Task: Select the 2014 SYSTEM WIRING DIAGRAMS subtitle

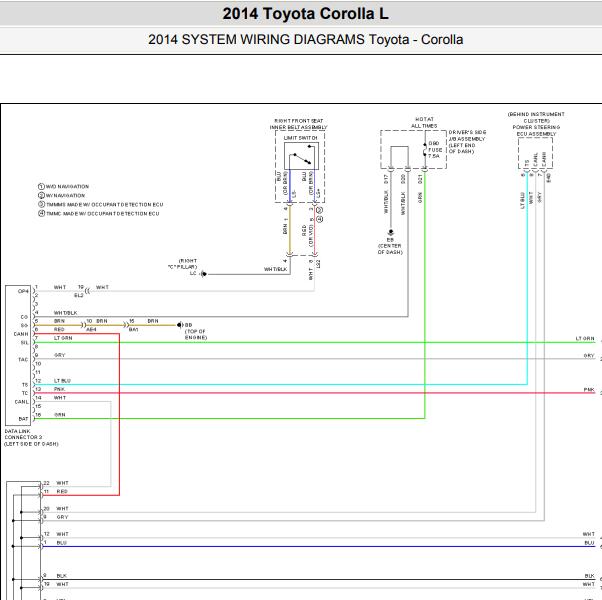Action: (306, 40)
